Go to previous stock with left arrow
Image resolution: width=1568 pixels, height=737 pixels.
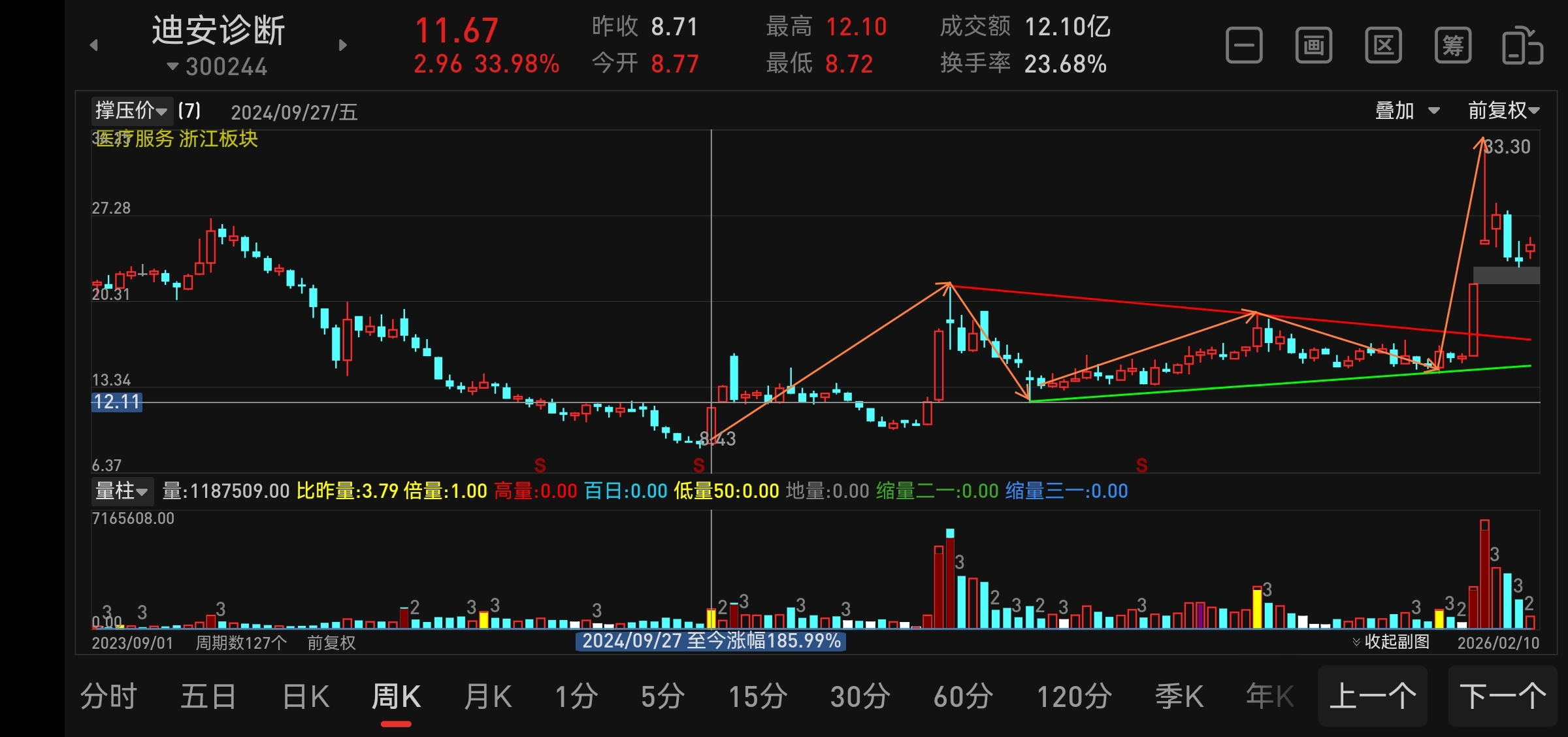pos(94,45)
